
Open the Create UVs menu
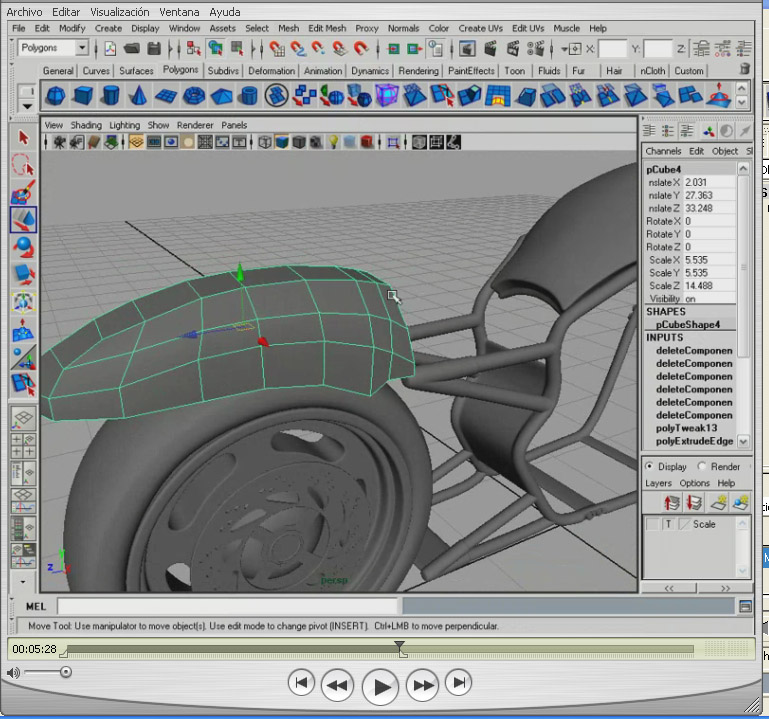481,28
